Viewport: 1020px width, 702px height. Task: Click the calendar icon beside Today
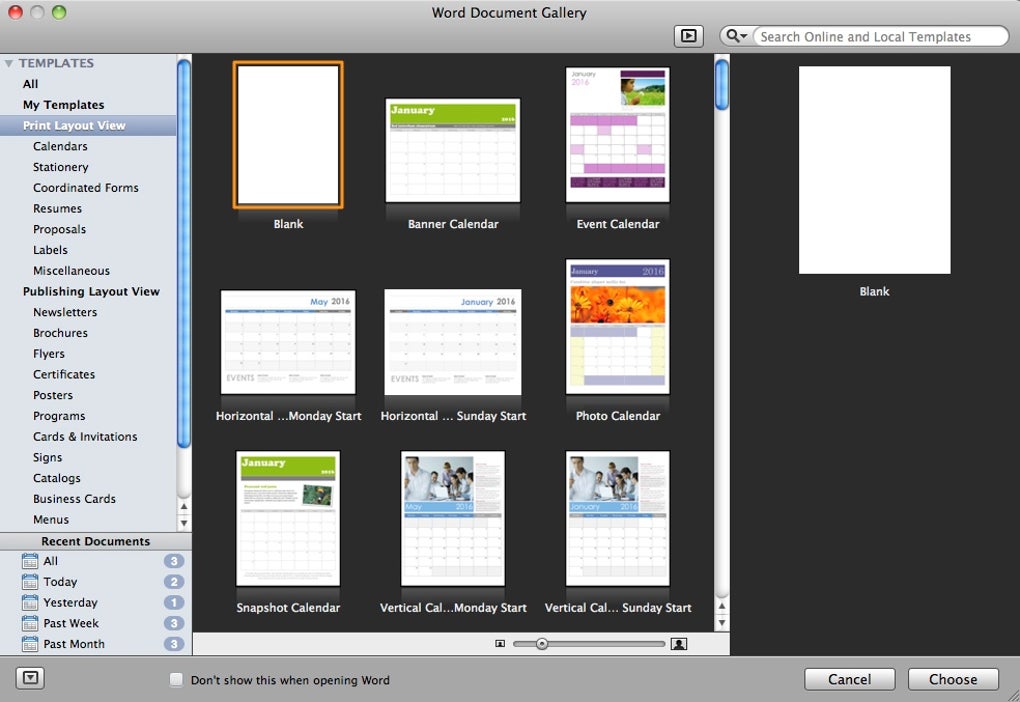30,582
